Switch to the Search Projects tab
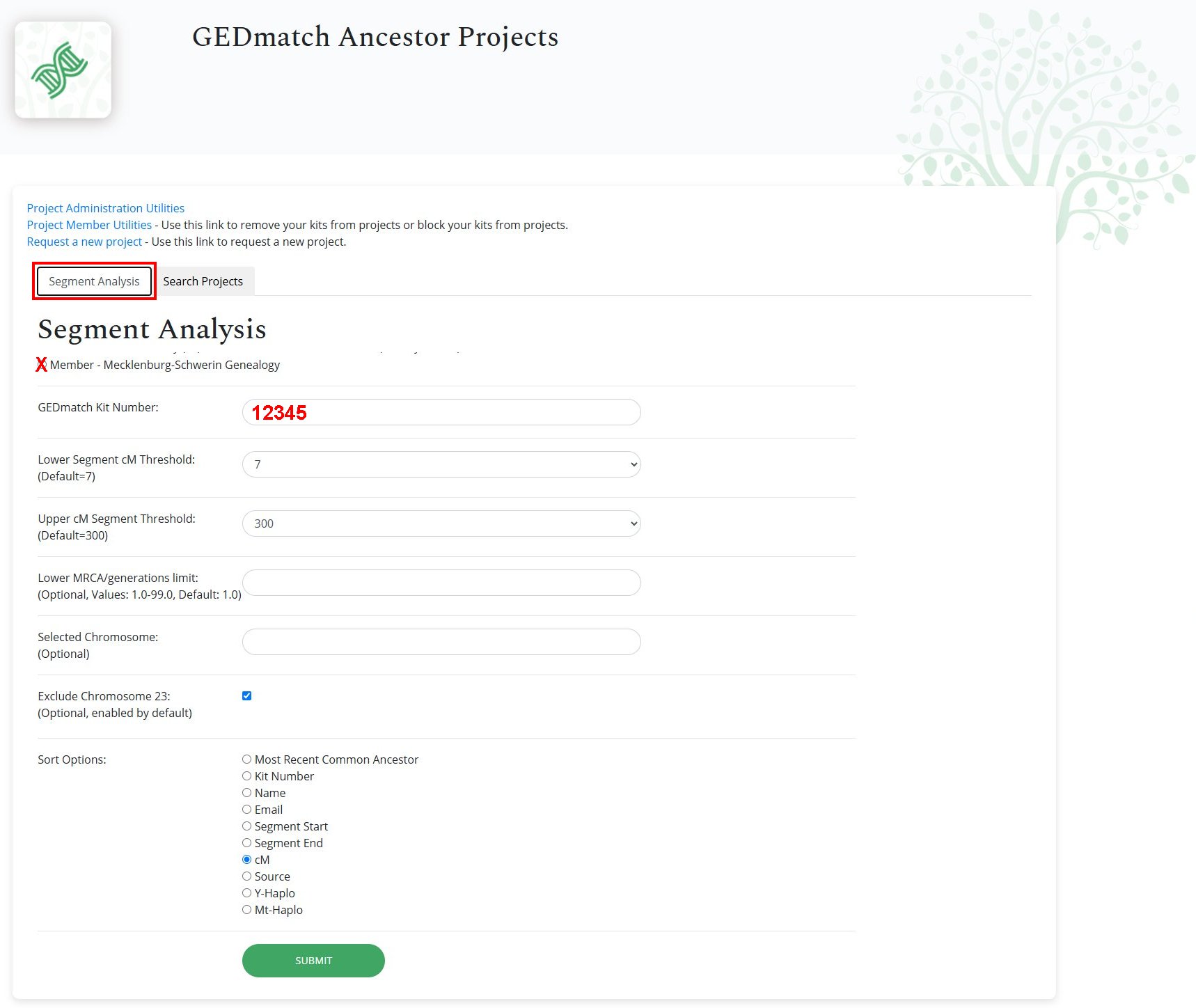The width and height of the screenshot is (1196, 1008). point(203,281)
